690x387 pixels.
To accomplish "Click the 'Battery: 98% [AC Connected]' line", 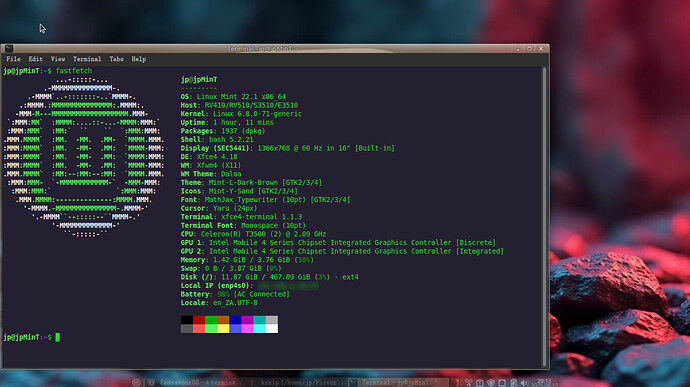I will pyautogui.click(x=235, y=294).
